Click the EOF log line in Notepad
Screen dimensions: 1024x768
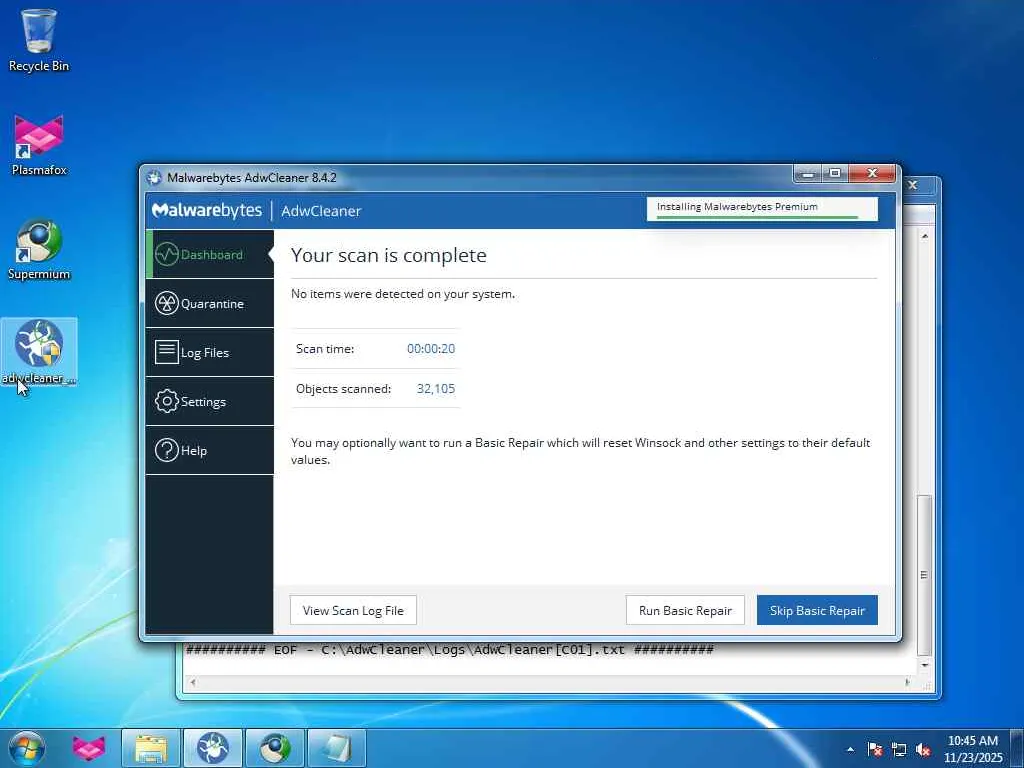[x=450, y=650]
